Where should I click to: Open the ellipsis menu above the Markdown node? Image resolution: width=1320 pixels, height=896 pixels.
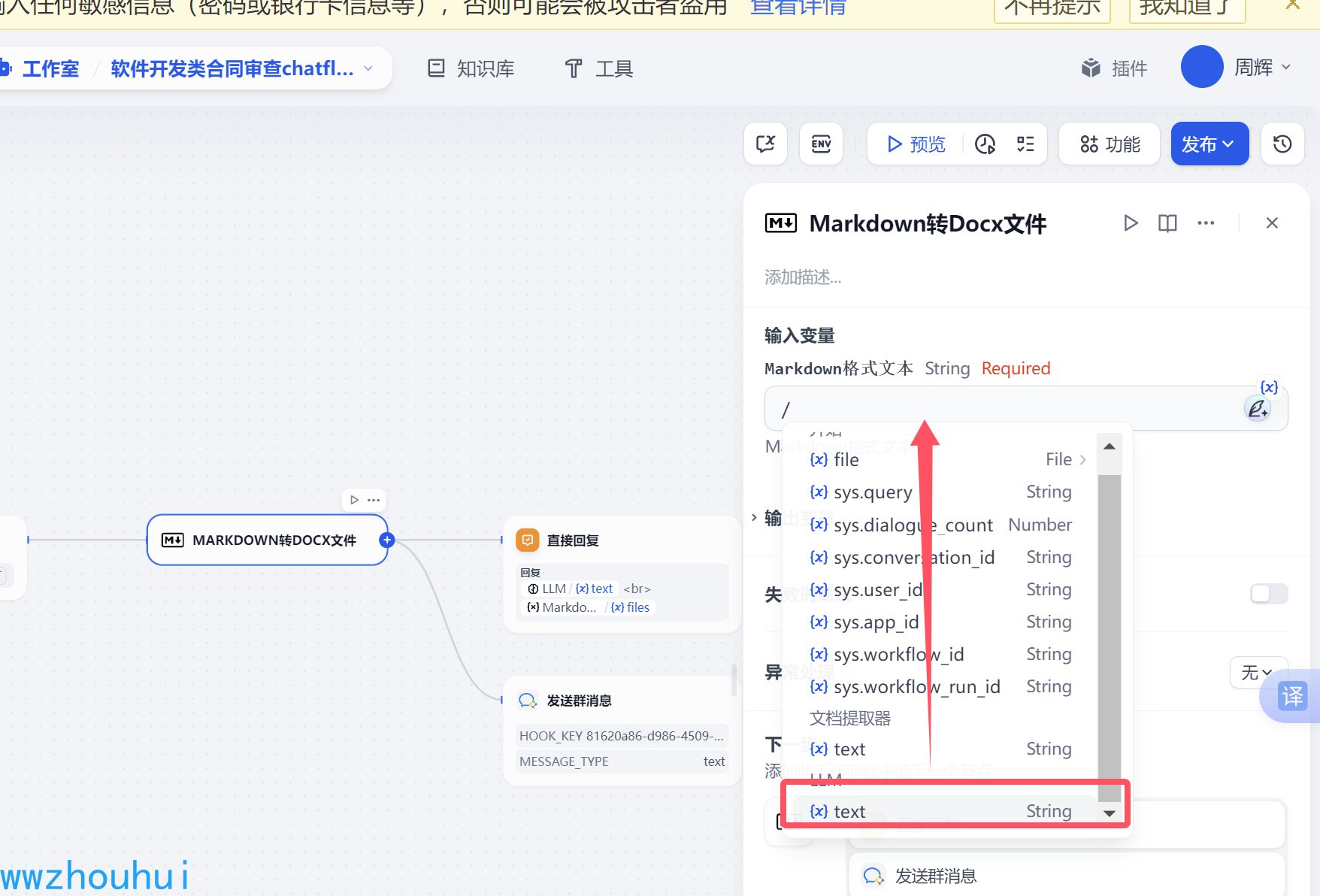point(374,500)
